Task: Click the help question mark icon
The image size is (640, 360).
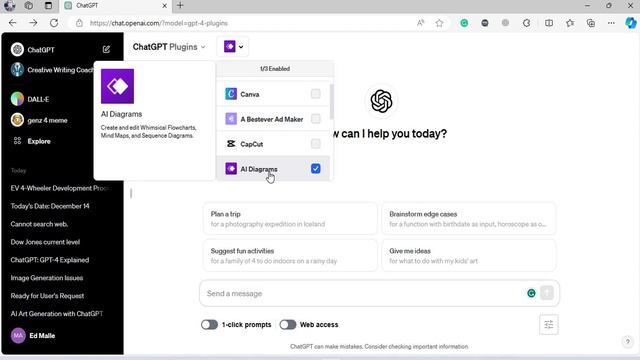Action: [x=627, y=341]
